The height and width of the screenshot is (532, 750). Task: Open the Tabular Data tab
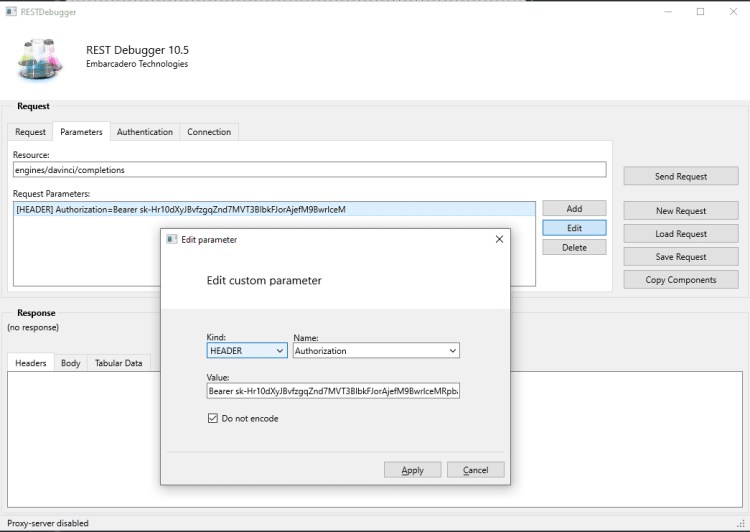click(x=119, y=363)
